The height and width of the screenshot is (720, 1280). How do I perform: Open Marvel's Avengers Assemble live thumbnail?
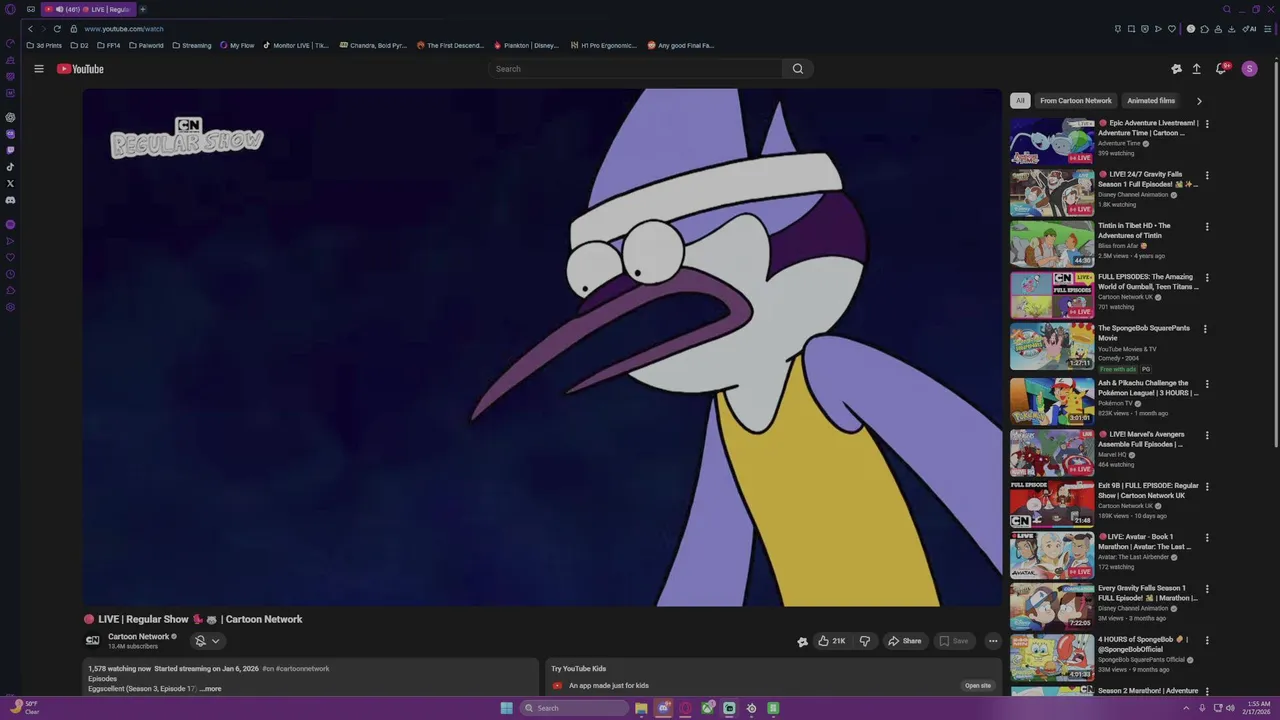click(1052, 452)
